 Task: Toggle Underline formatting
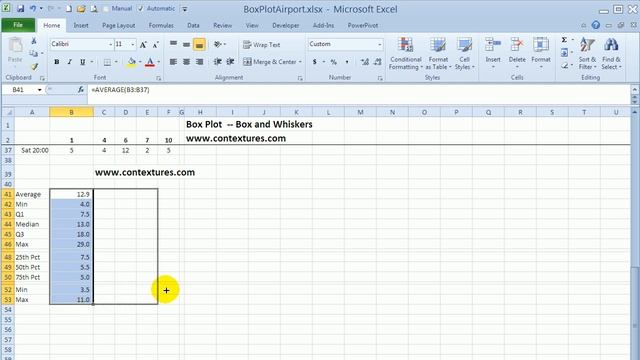[82, 62]
